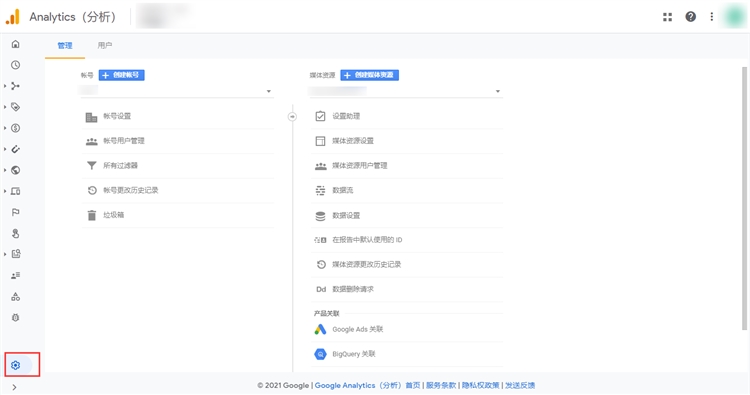This screenshot has height=395, width=750.
Task: Click the Google Analytics（分析）首页 footer link
Action: point(367,385)
